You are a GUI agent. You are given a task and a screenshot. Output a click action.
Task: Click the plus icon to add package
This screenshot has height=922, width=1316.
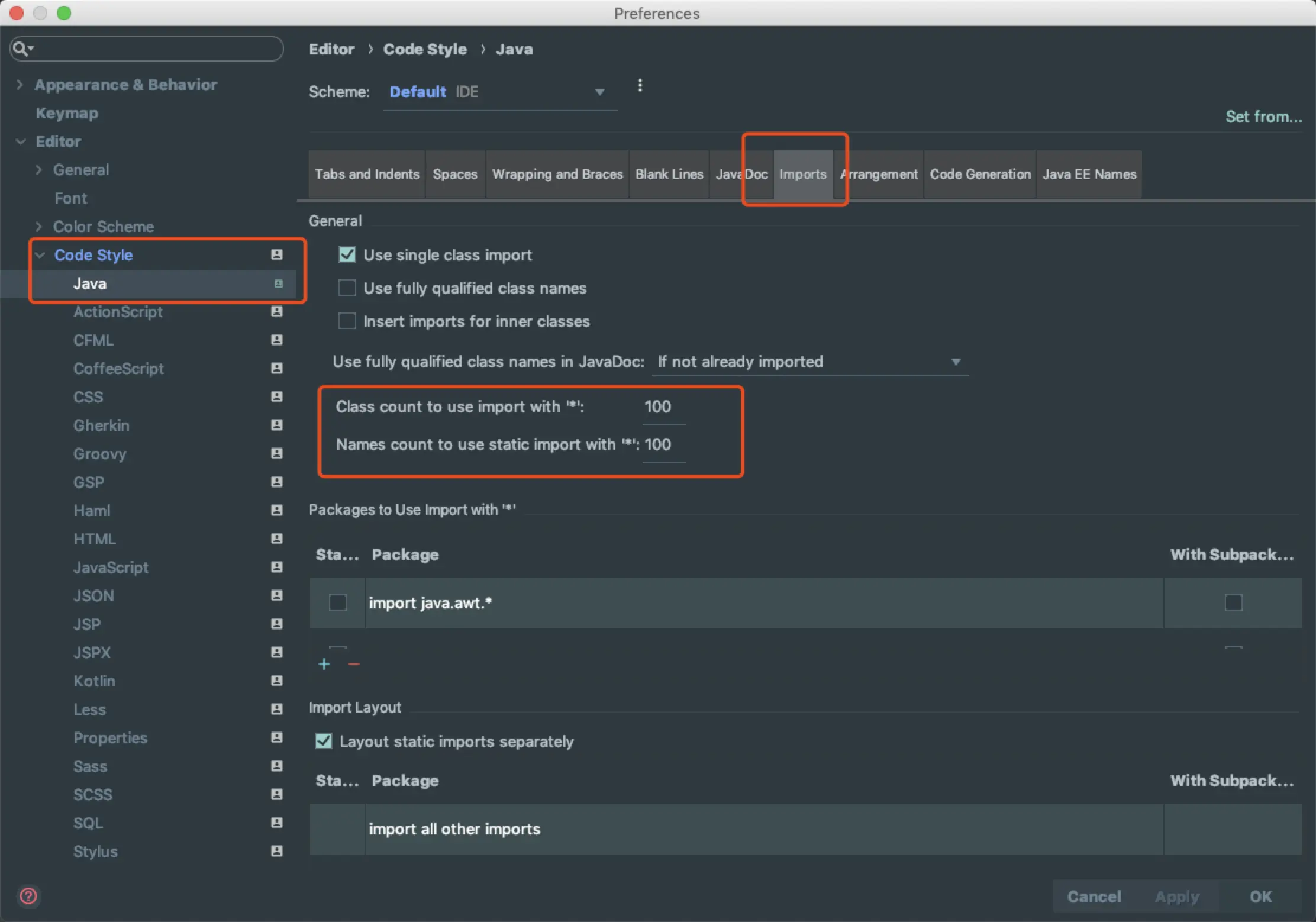(324, 664)
